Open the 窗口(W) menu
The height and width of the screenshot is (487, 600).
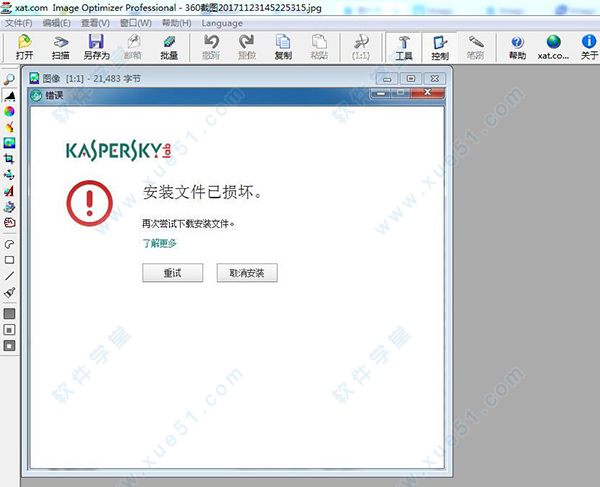pos(136,23)
